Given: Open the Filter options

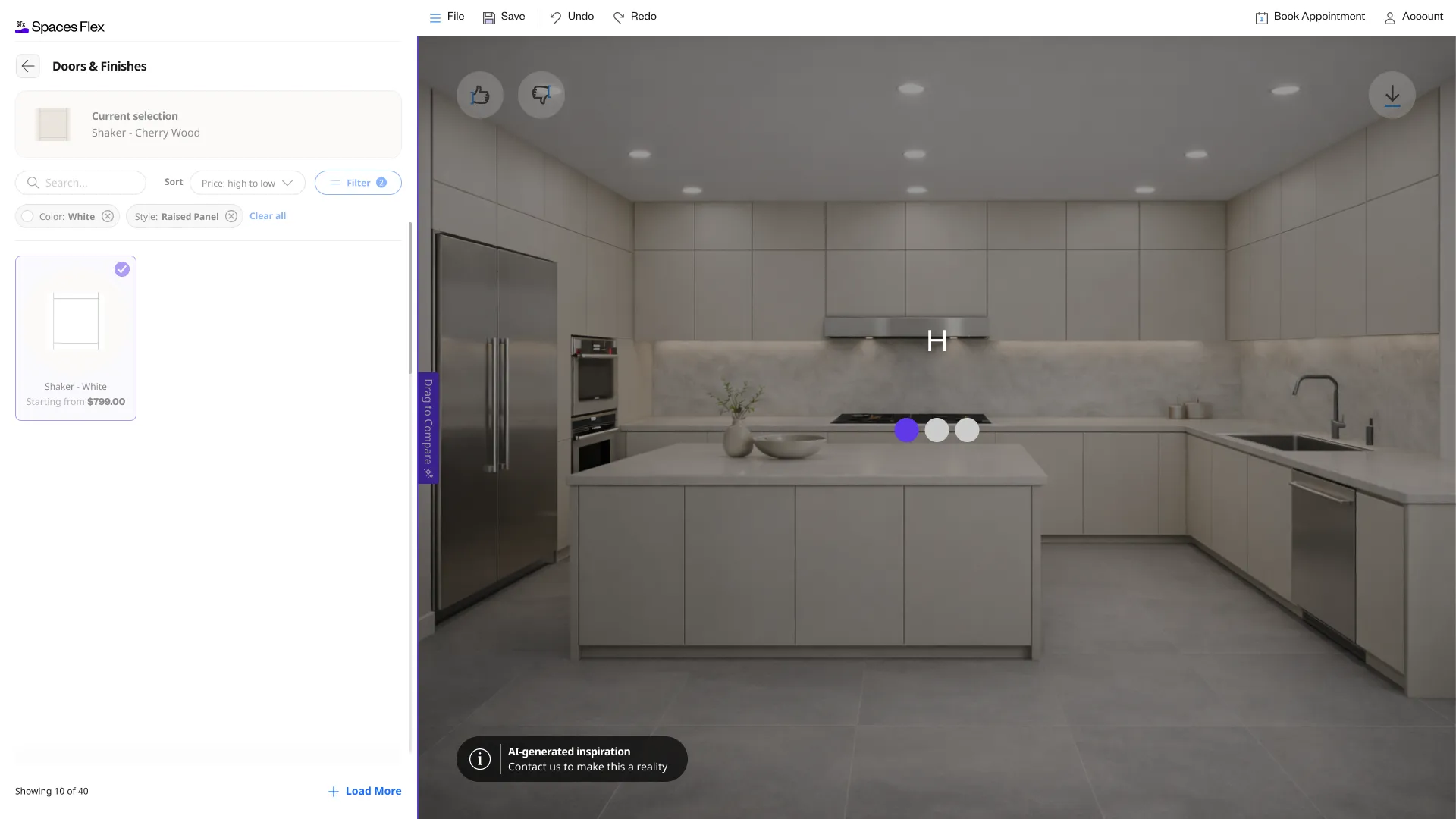Looking at the screenshot, I should 358,183.
